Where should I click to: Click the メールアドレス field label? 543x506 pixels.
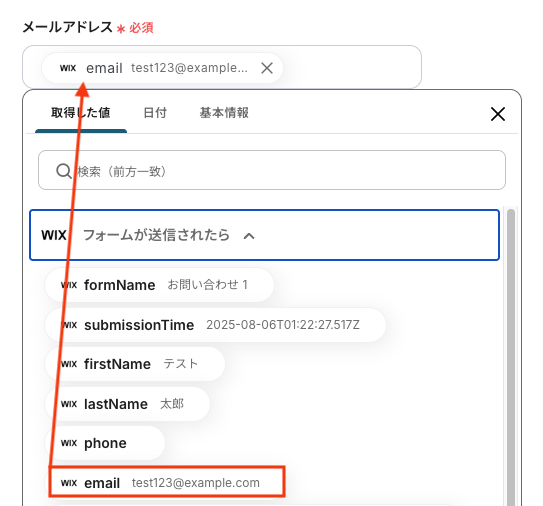tap(68, 27)
